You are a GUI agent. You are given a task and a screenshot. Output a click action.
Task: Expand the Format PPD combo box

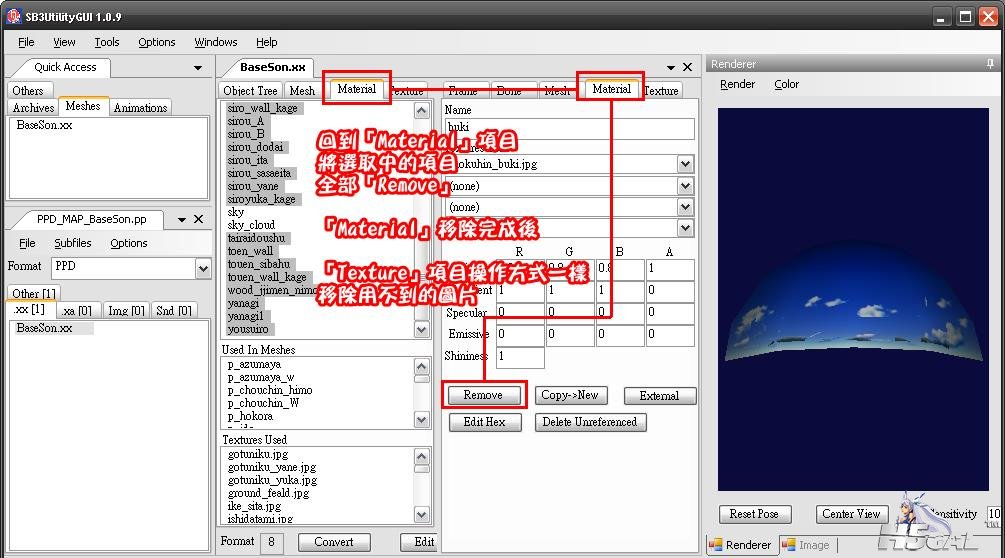203,268
